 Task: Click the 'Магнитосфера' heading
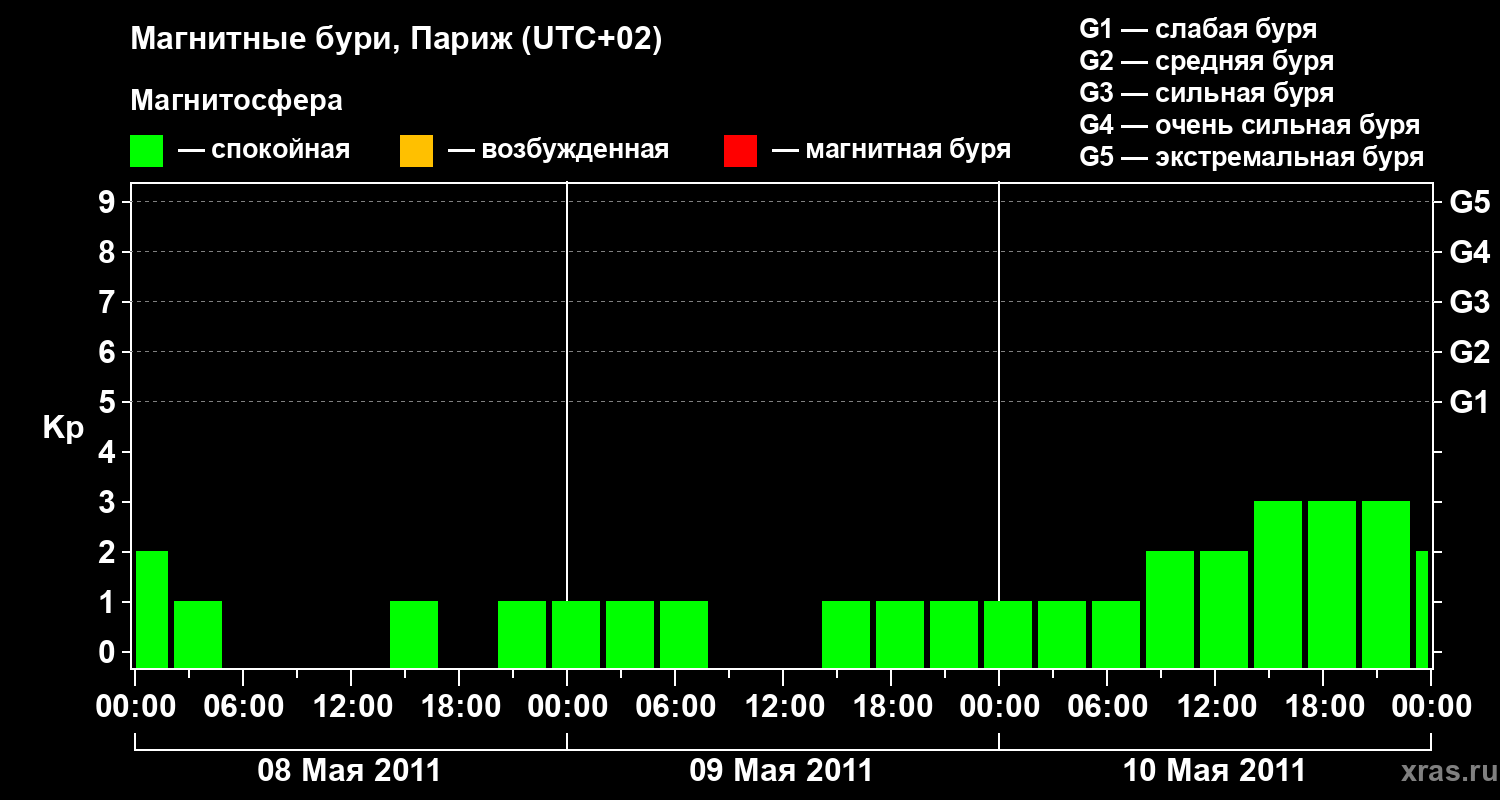236,101
